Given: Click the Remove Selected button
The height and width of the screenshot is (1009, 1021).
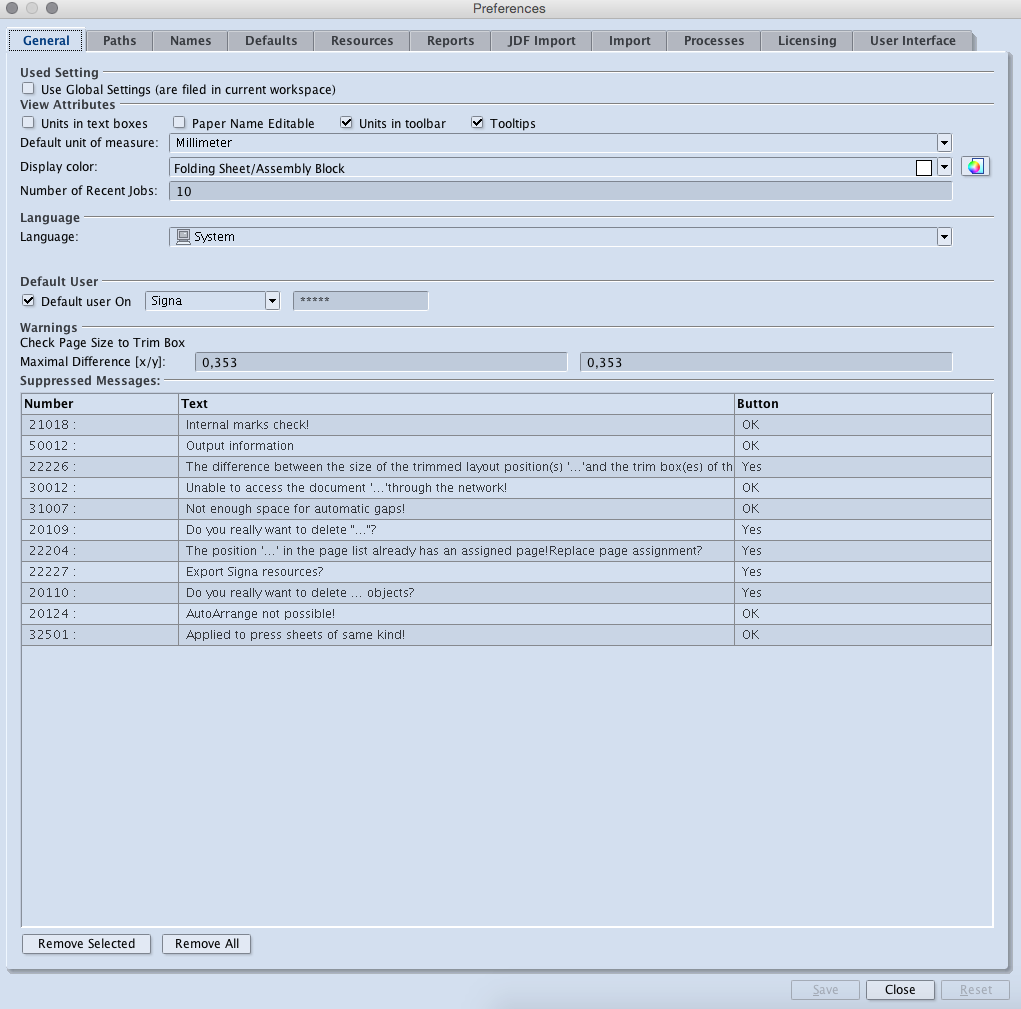Looking at the screenshot, I should point(86,943).
